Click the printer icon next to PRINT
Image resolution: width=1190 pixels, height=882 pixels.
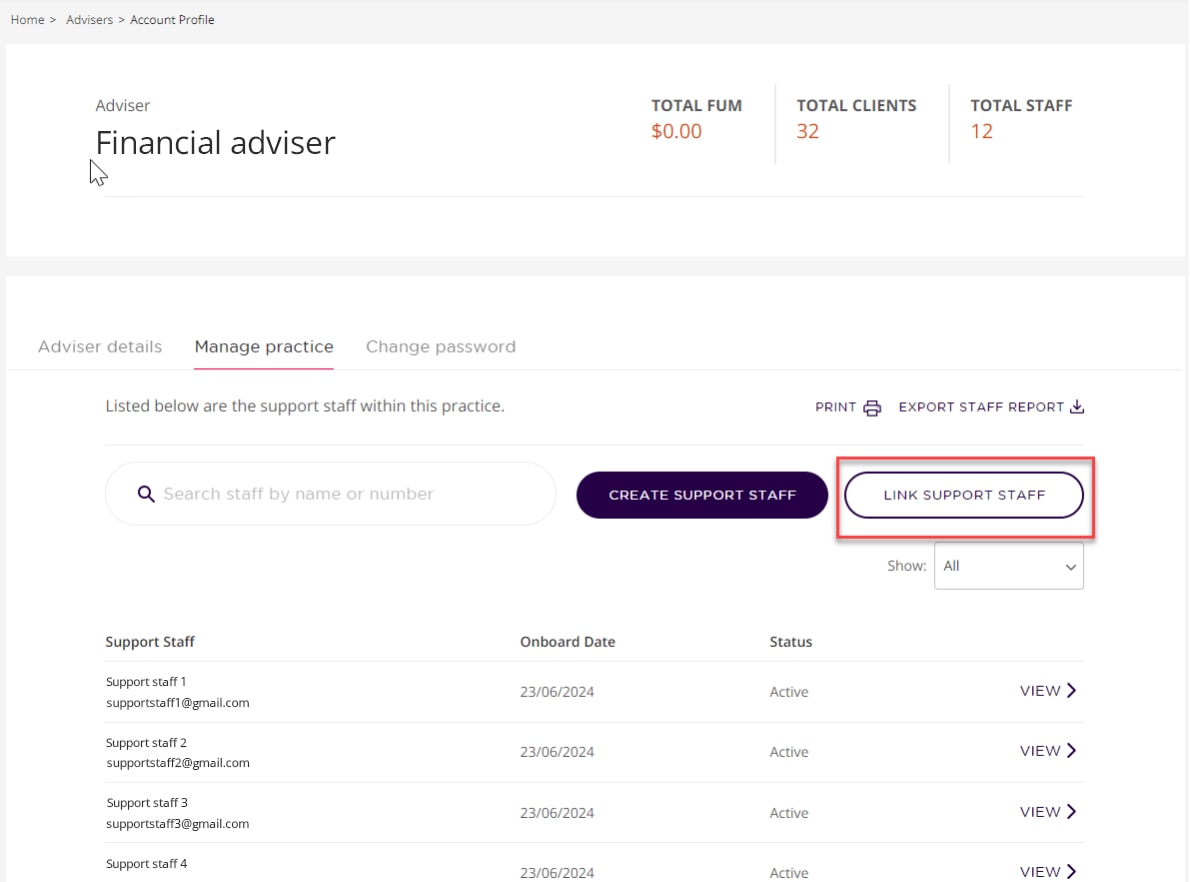[x=872, y=408]
